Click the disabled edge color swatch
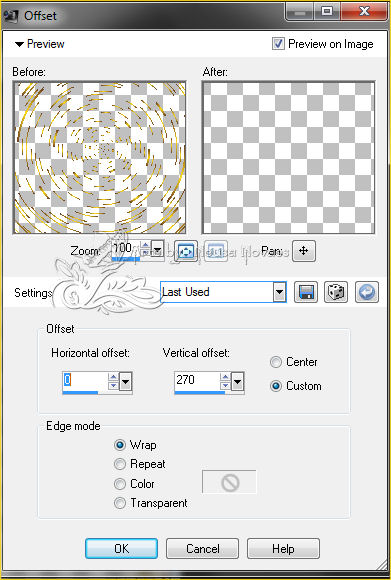 [229, 482]
